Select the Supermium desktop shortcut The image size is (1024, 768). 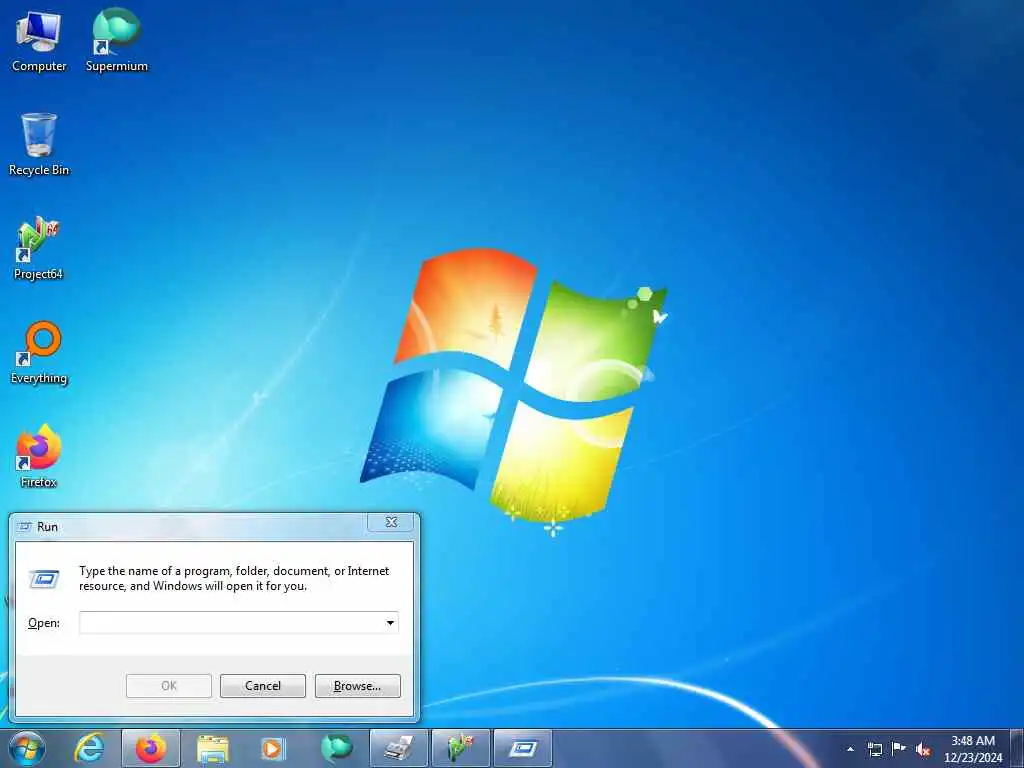116,41
